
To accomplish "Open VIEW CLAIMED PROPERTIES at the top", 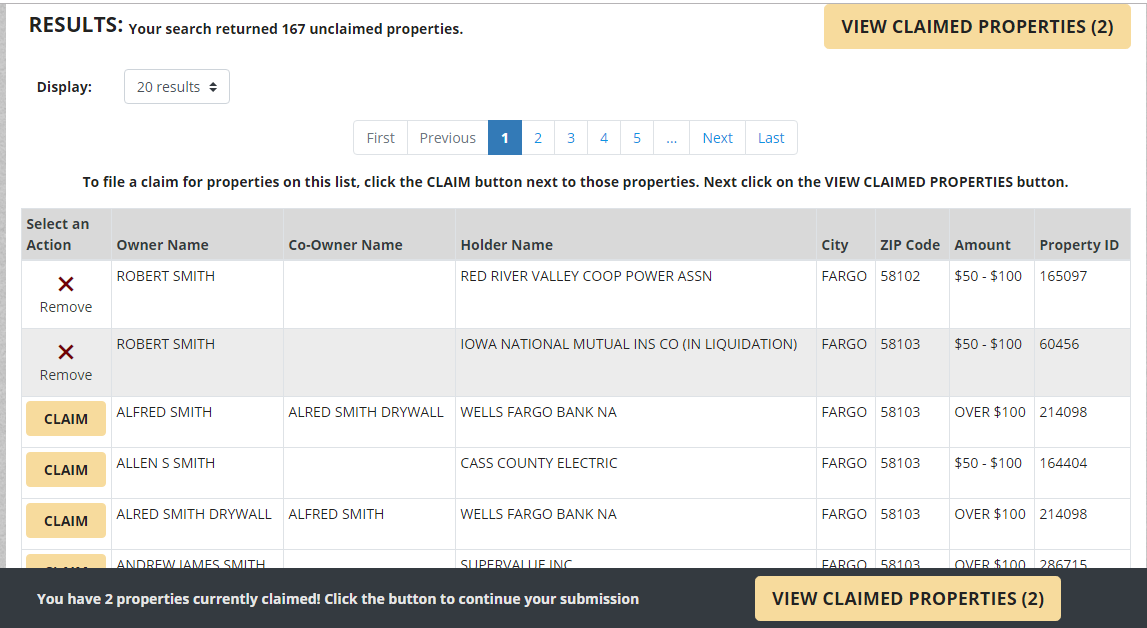I will [977, 26].
